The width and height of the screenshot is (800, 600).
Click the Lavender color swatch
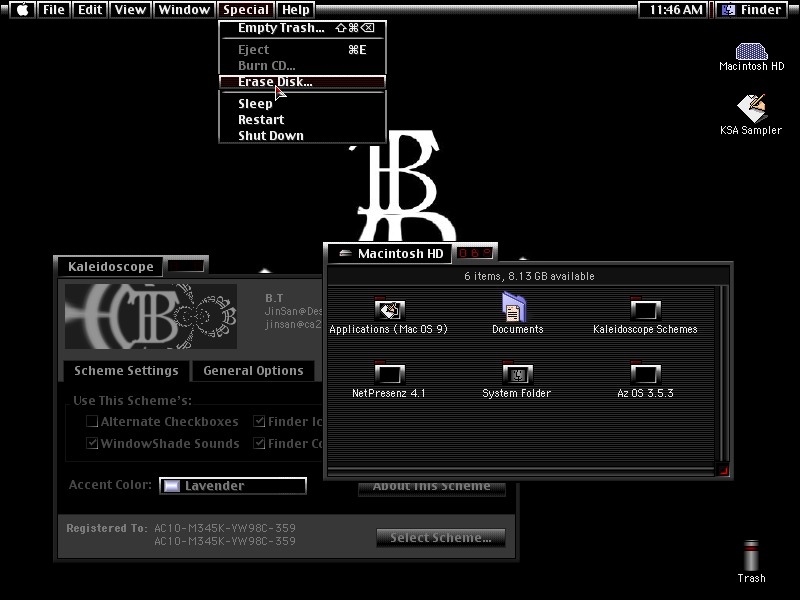[171, 486]
